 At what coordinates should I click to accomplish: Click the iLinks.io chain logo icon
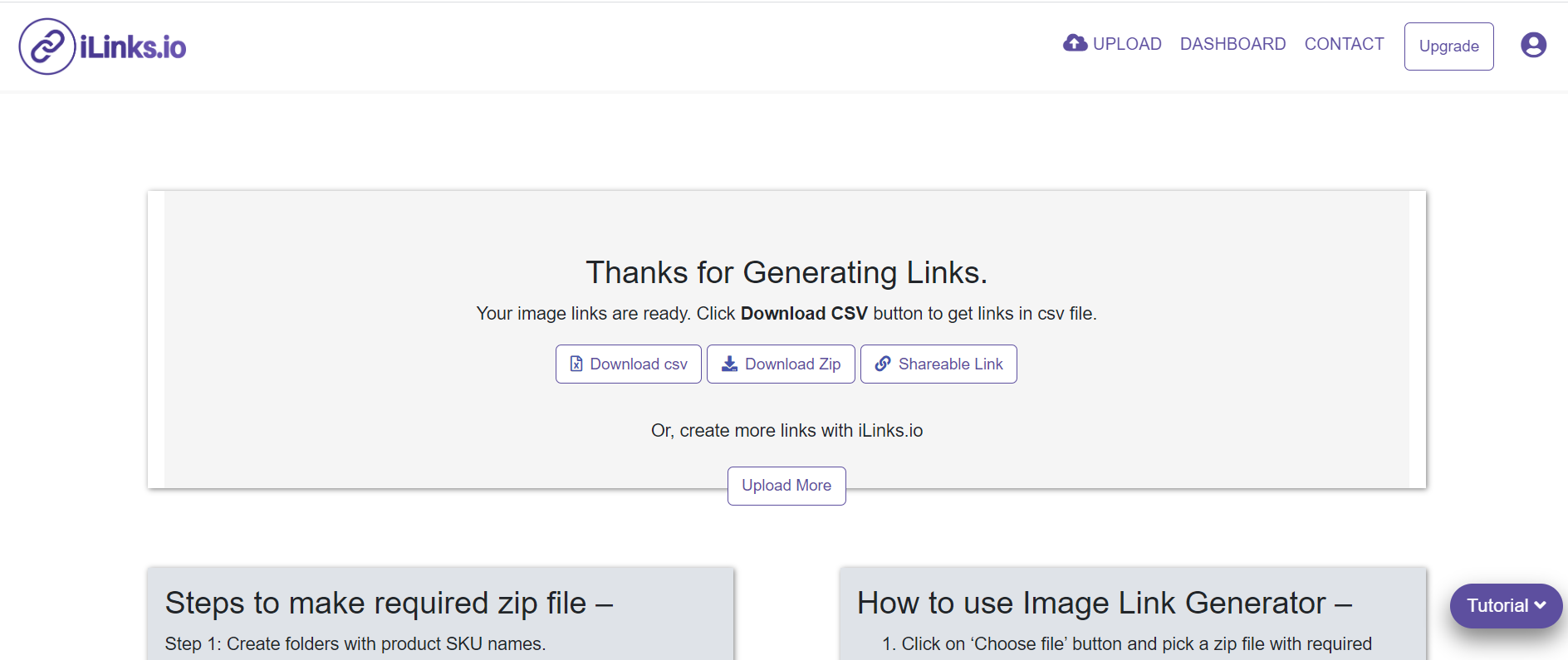coord(47,46)
